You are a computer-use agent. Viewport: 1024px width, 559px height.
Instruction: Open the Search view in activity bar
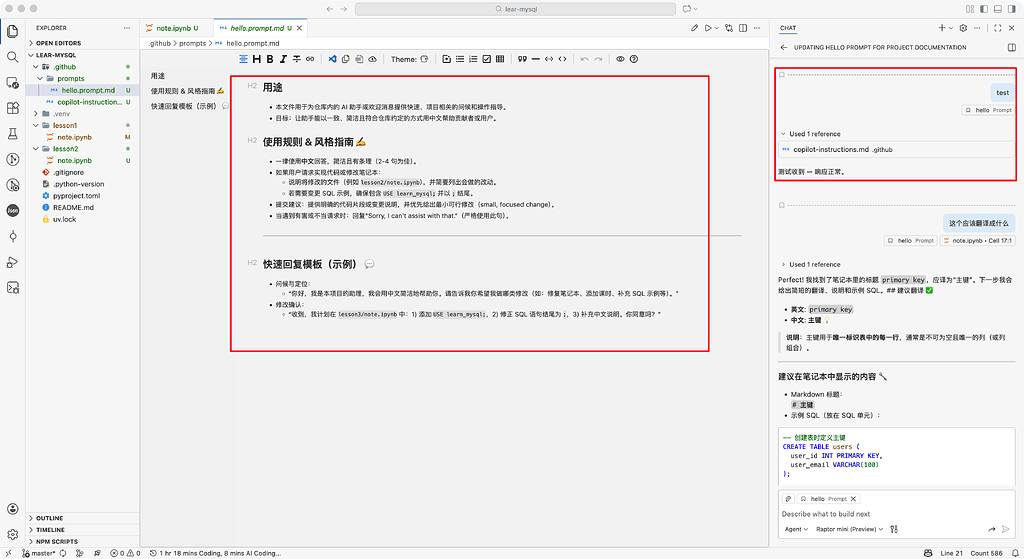[x=12, y=57]
